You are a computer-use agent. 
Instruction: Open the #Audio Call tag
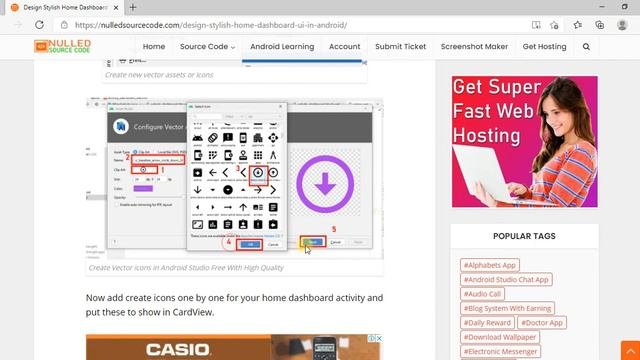[x=482, y=294]
